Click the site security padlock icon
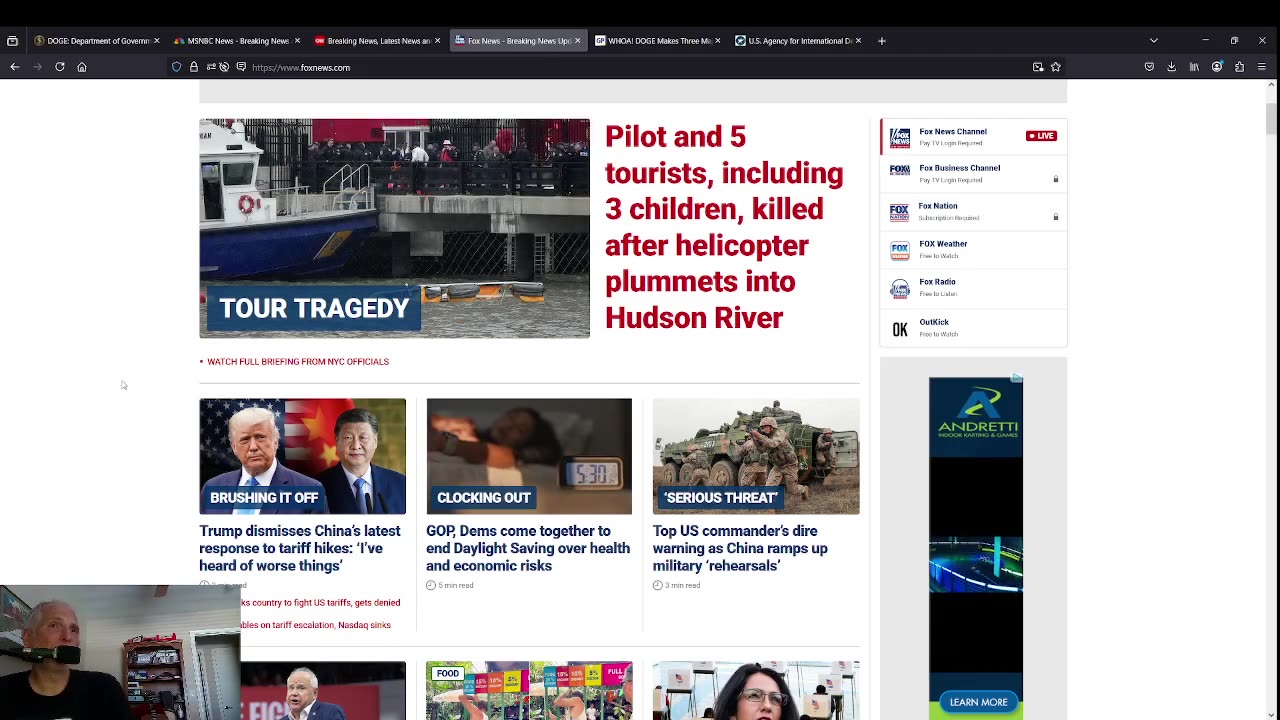The width and height of the screenshot is (1280, 720). 194,67
